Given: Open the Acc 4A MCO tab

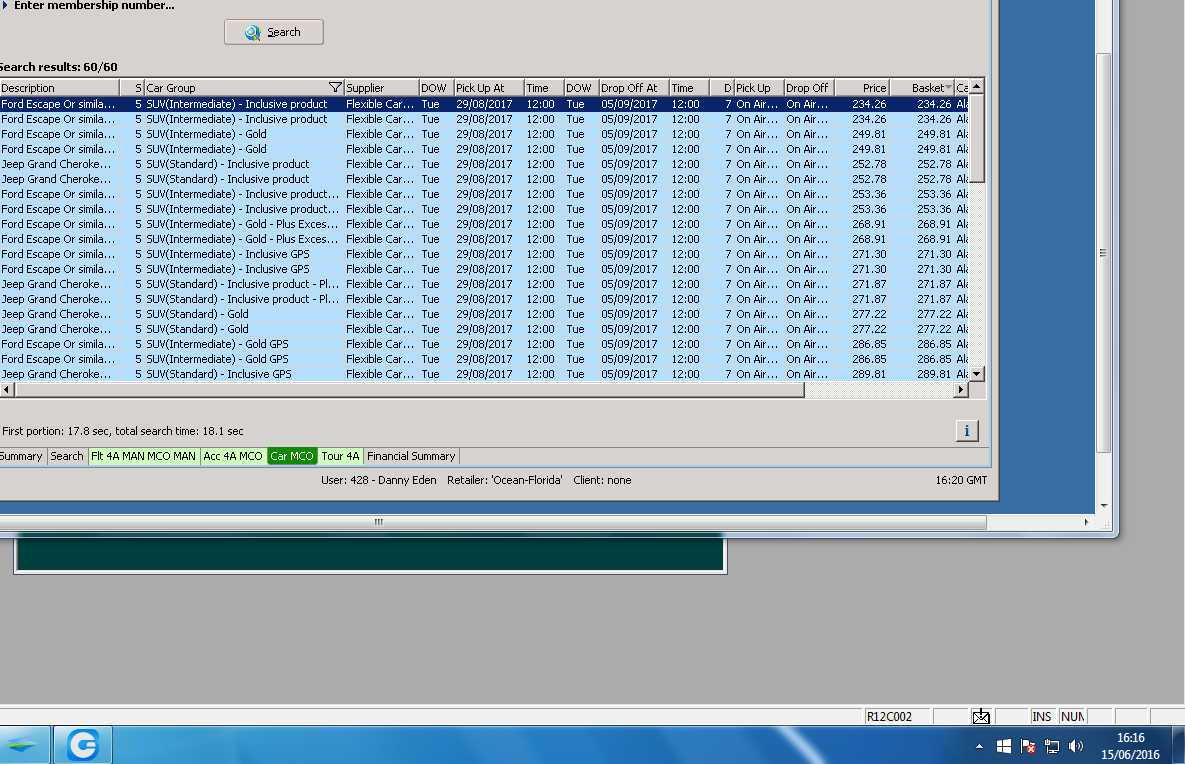Looking at the screenshot, I should (x=233, y=456).
